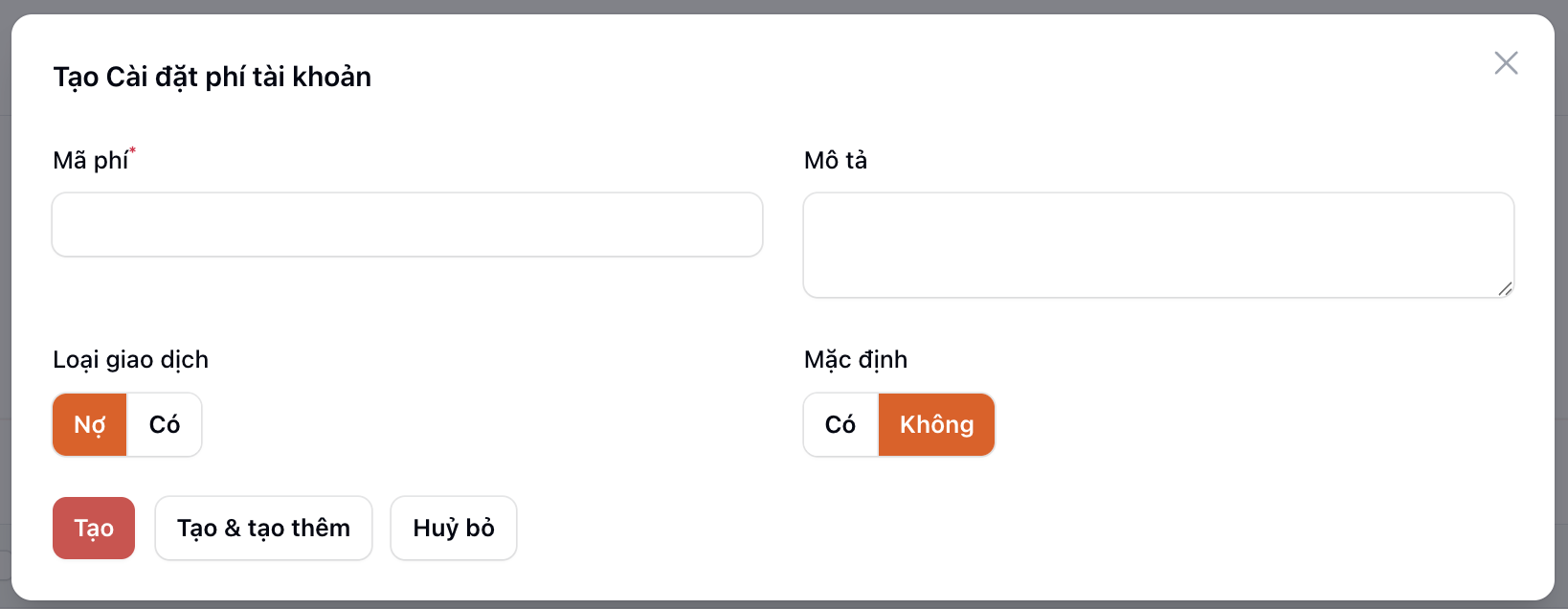Switch transaction type to the credit Có option

165,425
